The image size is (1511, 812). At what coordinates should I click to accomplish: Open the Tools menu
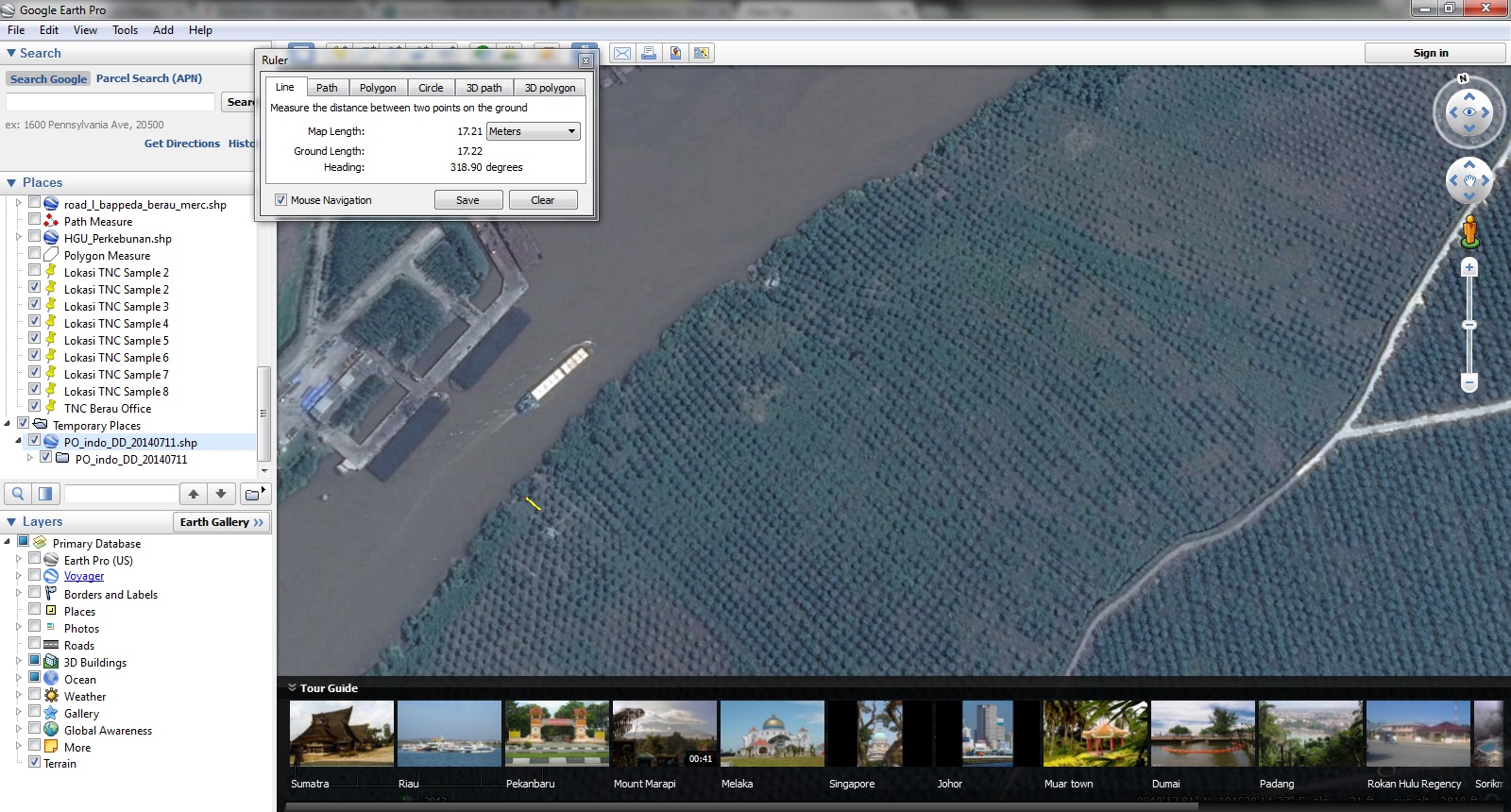[125, 30]
